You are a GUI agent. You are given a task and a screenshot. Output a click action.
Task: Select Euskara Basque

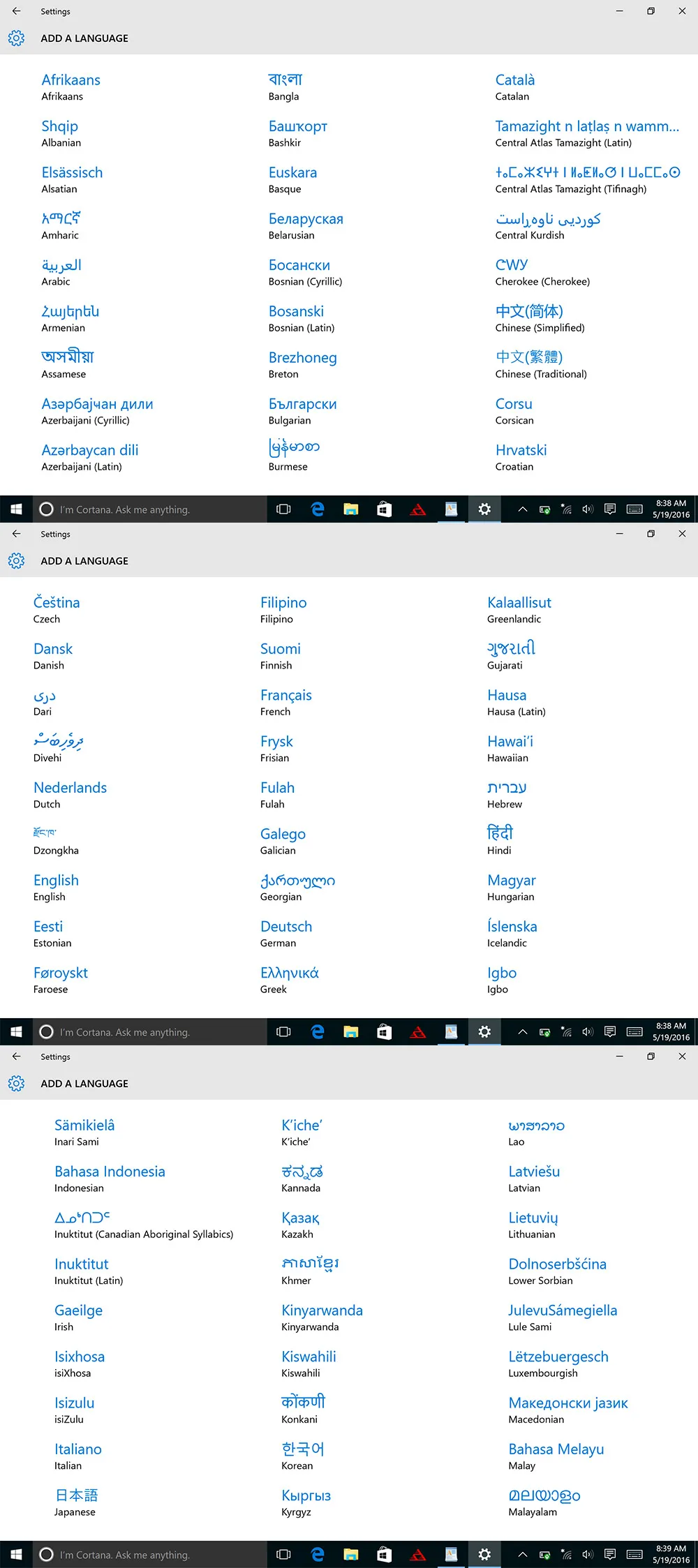pyautogui.click(x=292, y=179)
